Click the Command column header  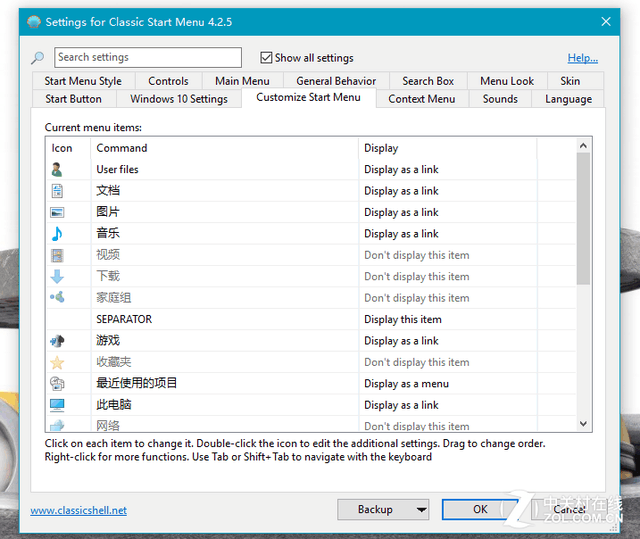(224, 148)
